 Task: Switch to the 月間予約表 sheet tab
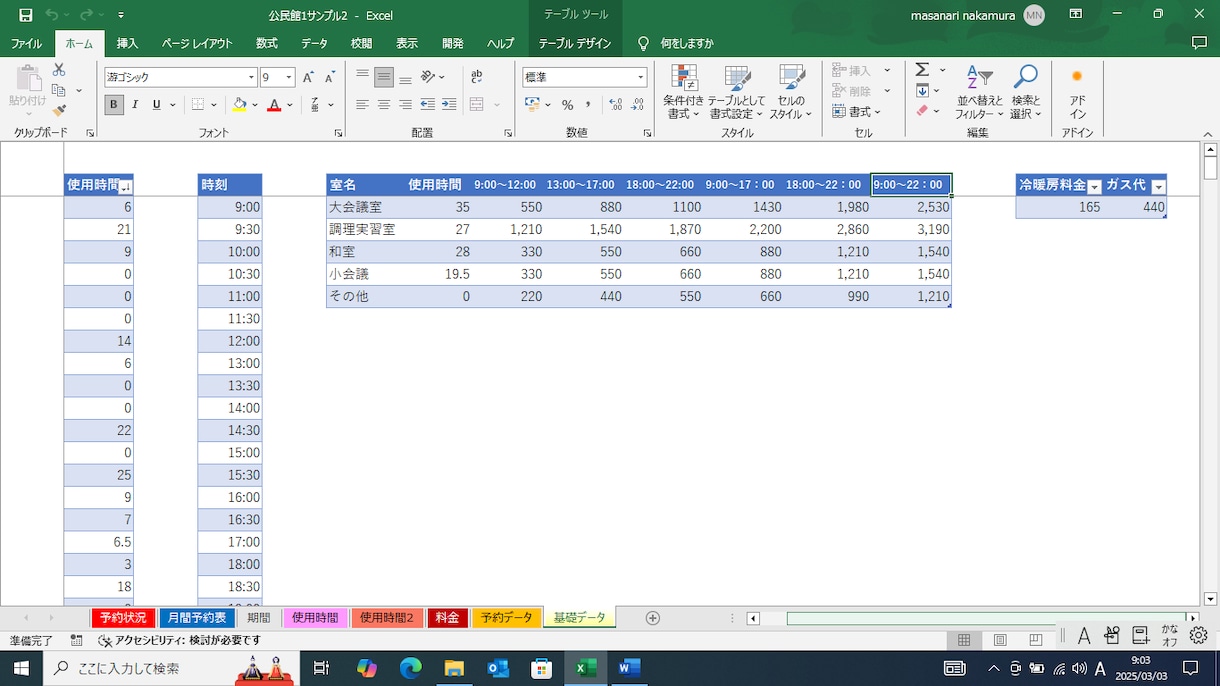[x=197, y=618]
